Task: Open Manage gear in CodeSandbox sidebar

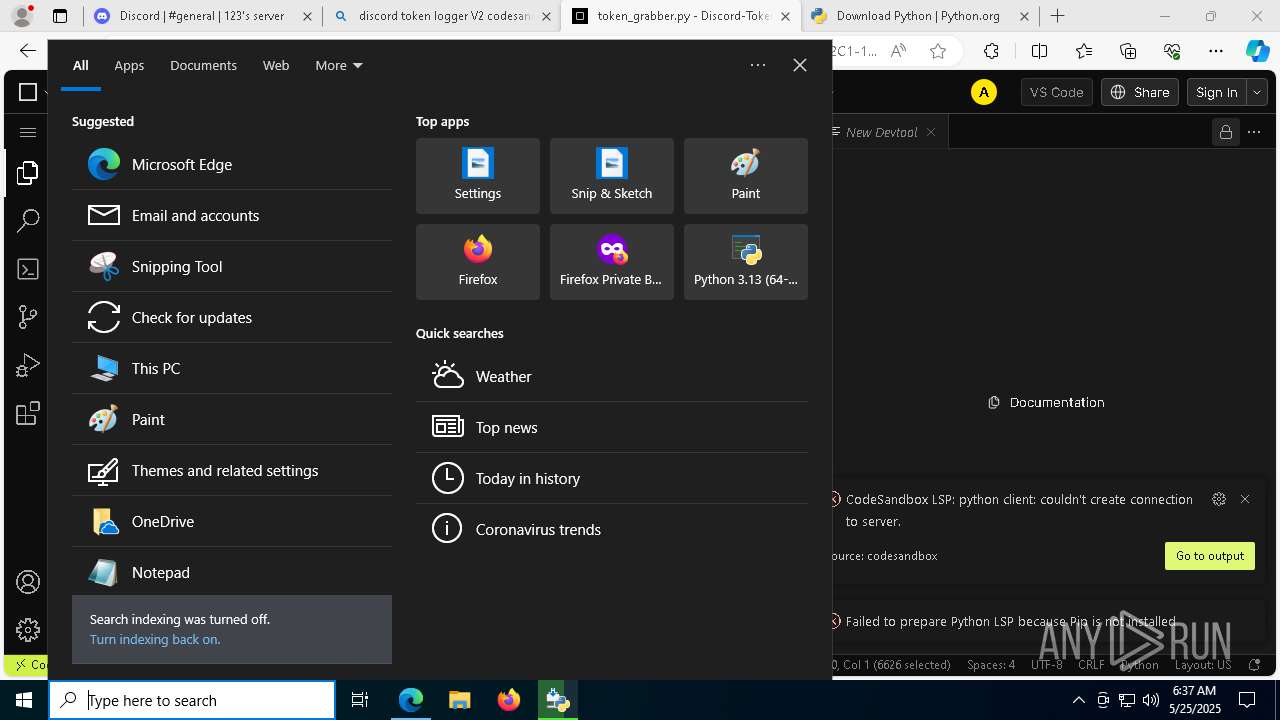Action: click(x=28, y=629)
